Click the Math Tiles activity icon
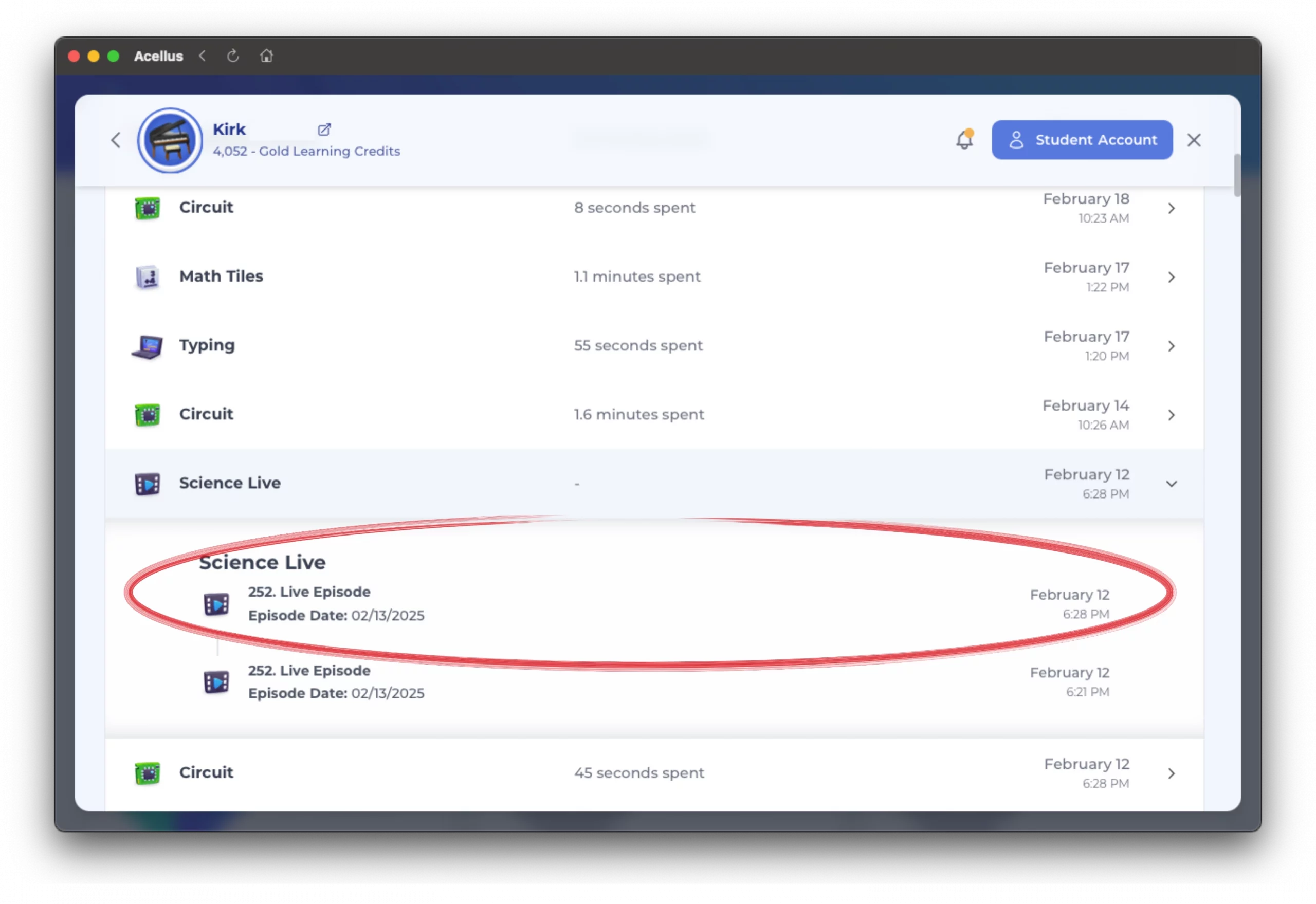The height and width of the screenshot is (904, 1316). (148, 277)
